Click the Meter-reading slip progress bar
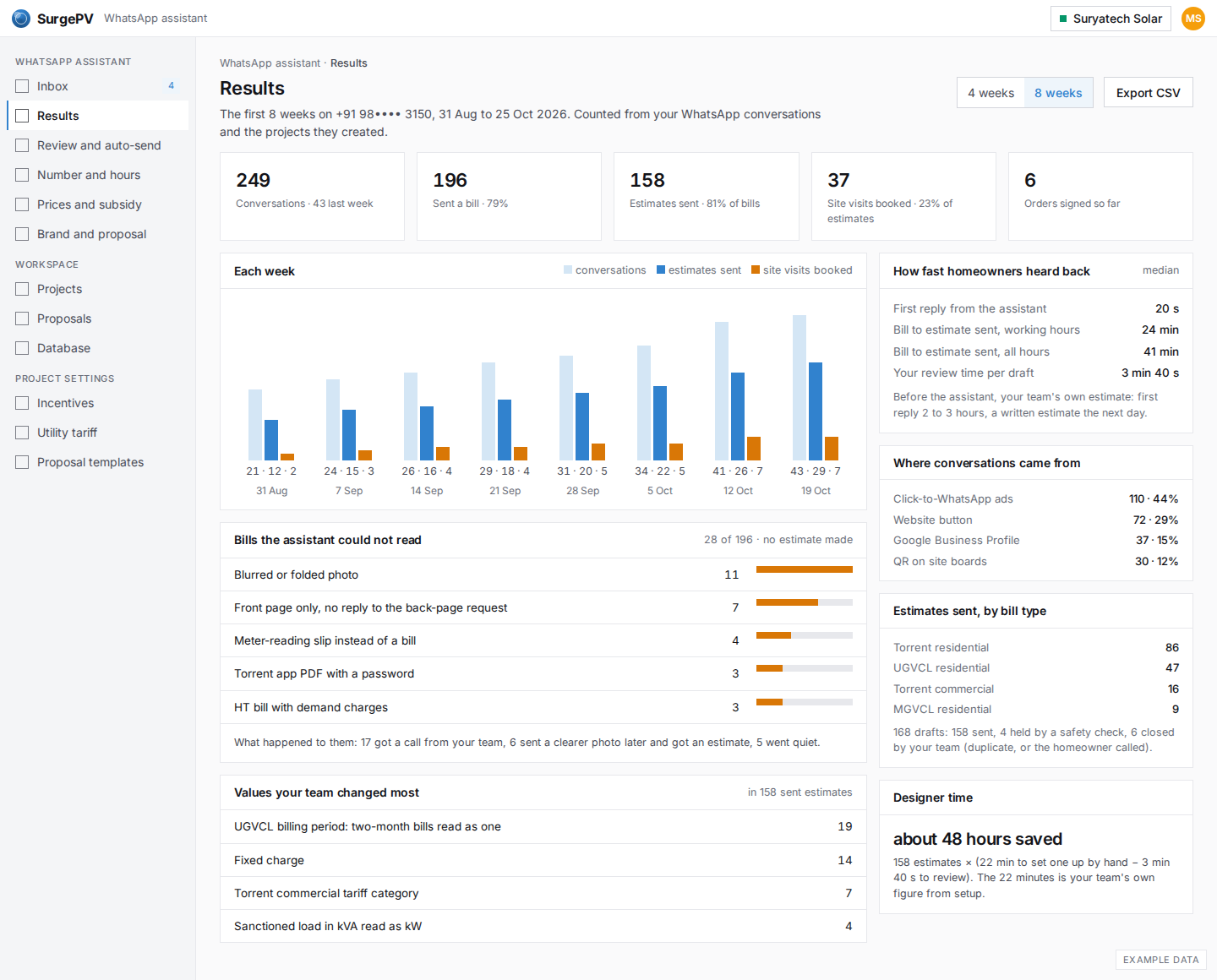Image resolution: width=1217 pixels, height=980 pixels. [x=805, y=635]
